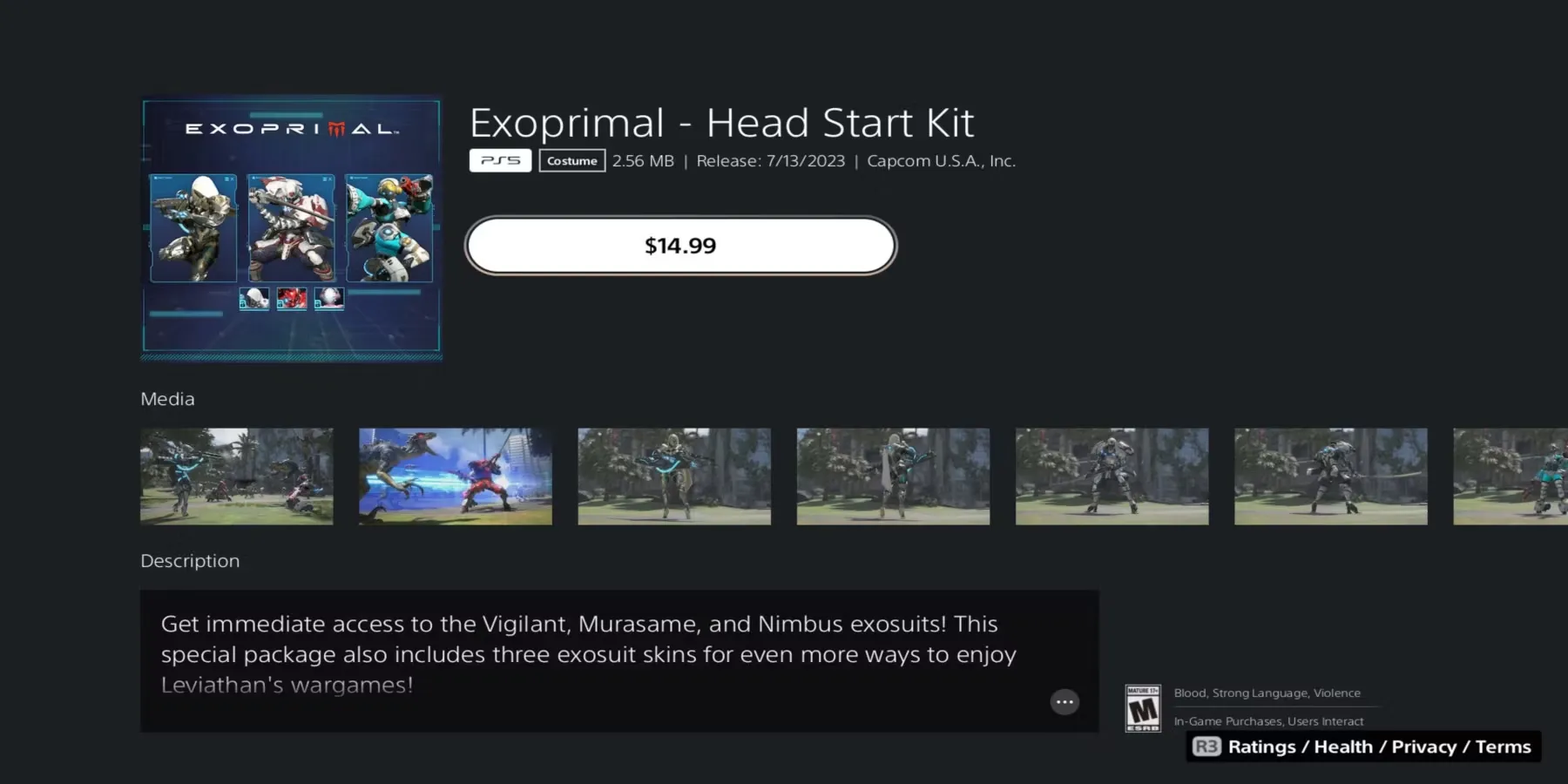
Task: Click the Blood, Strong Language, Violence descriptors
Action: click(1267, 693)
